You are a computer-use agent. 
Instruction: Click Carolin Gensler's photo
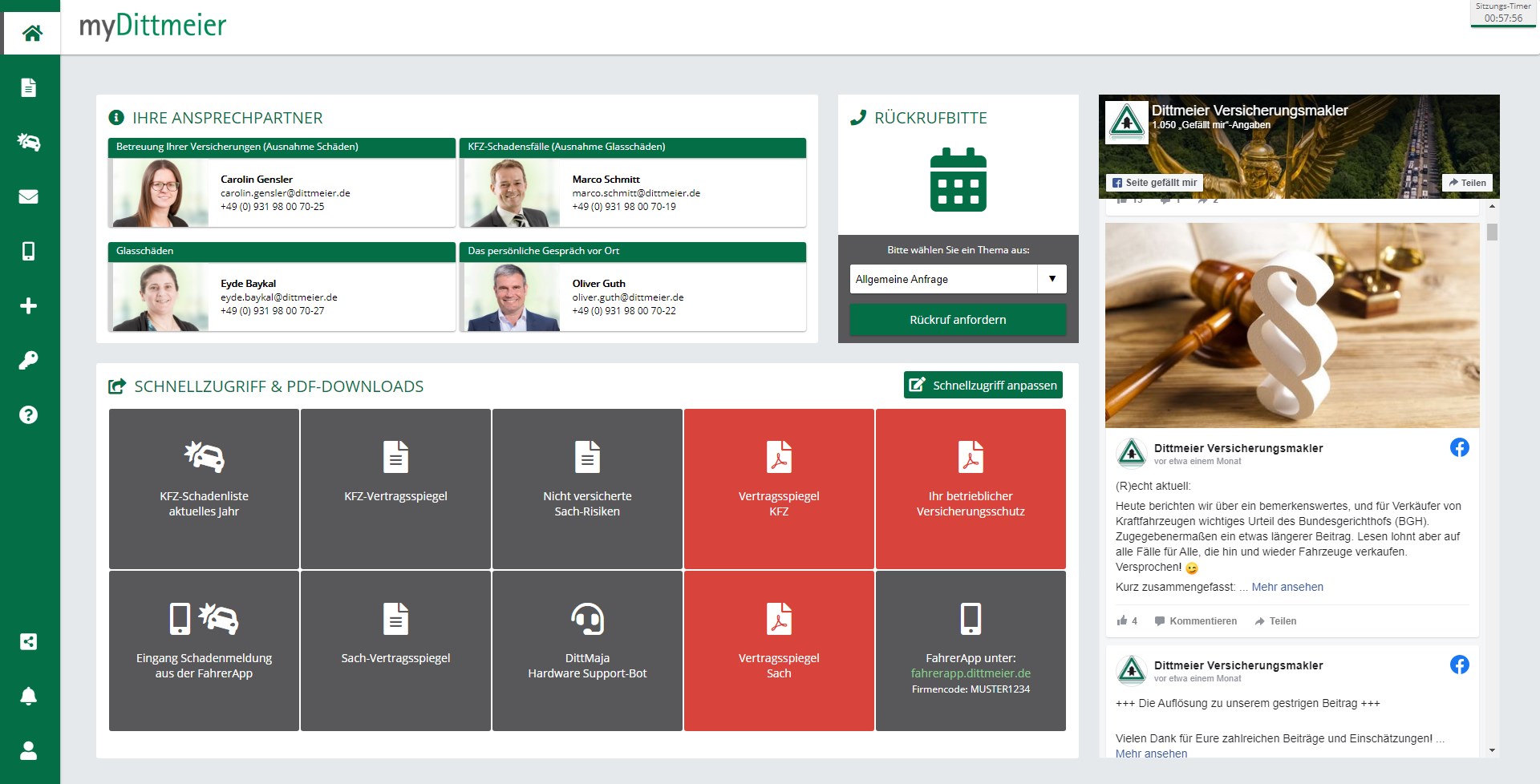[x=159, y=193]
